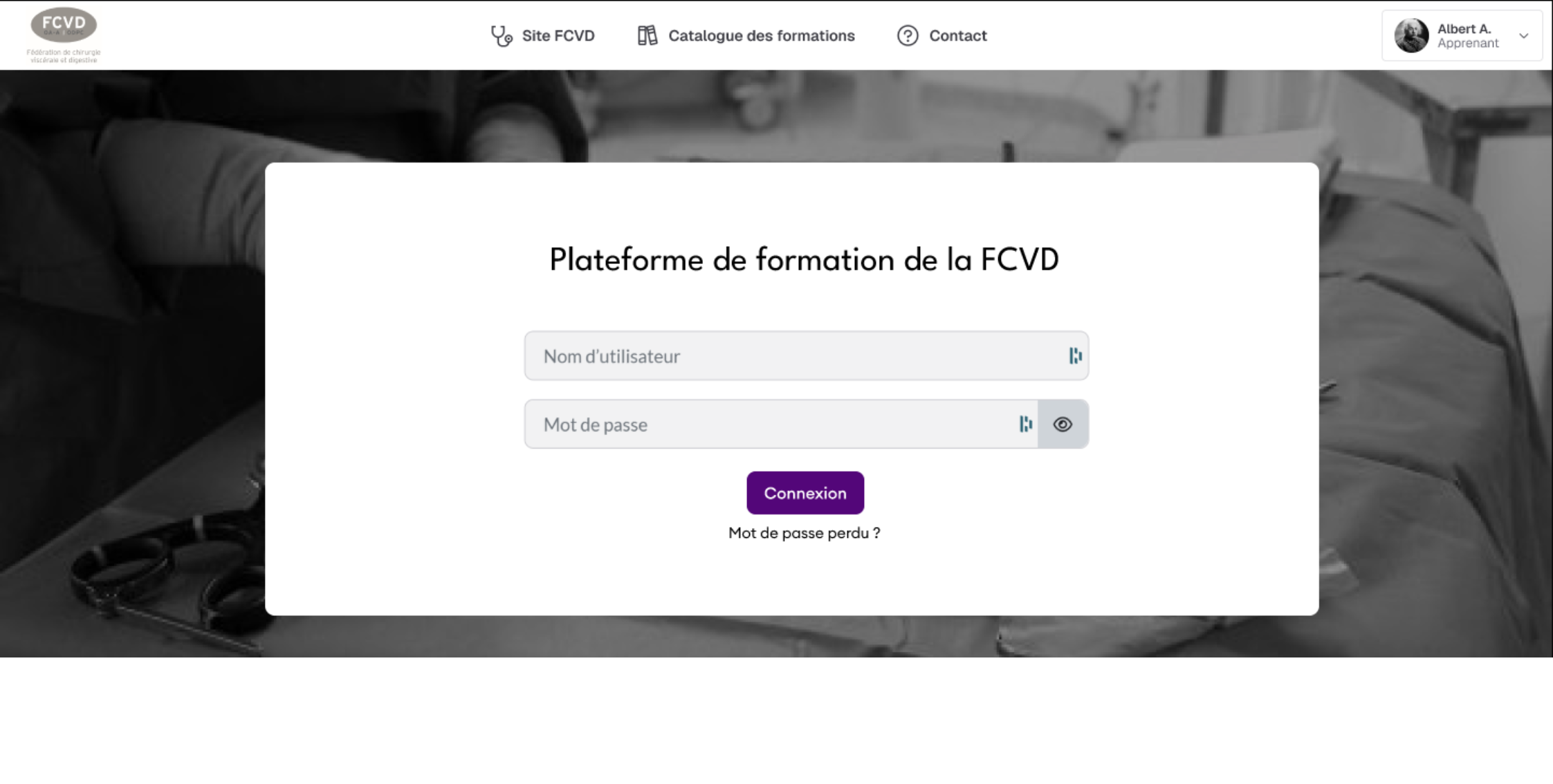Toggle password visibility with the eye icon

(1063, 424)
